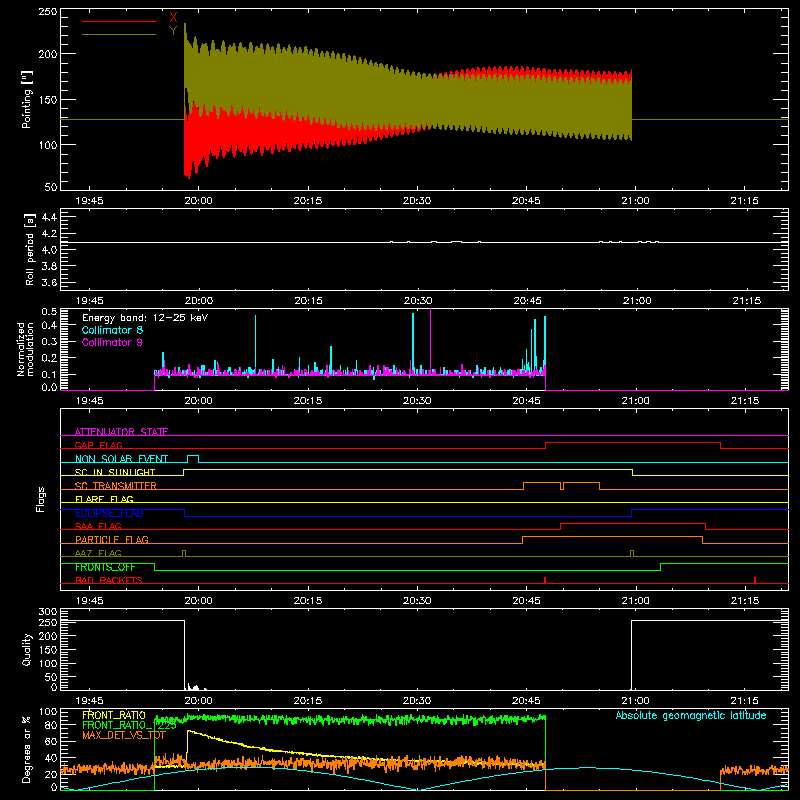This screenshot has width=800, height=800.
Task: Click the Pointing ["] axis title
Action: click(x=27, y=99)
